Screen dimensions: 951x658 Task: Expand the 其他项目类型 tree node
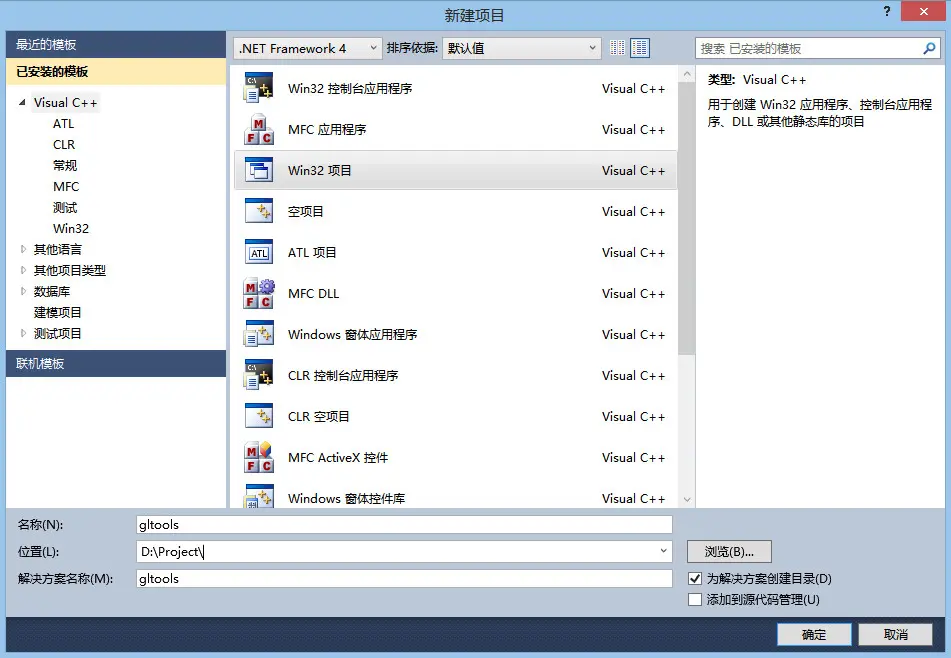23,270
